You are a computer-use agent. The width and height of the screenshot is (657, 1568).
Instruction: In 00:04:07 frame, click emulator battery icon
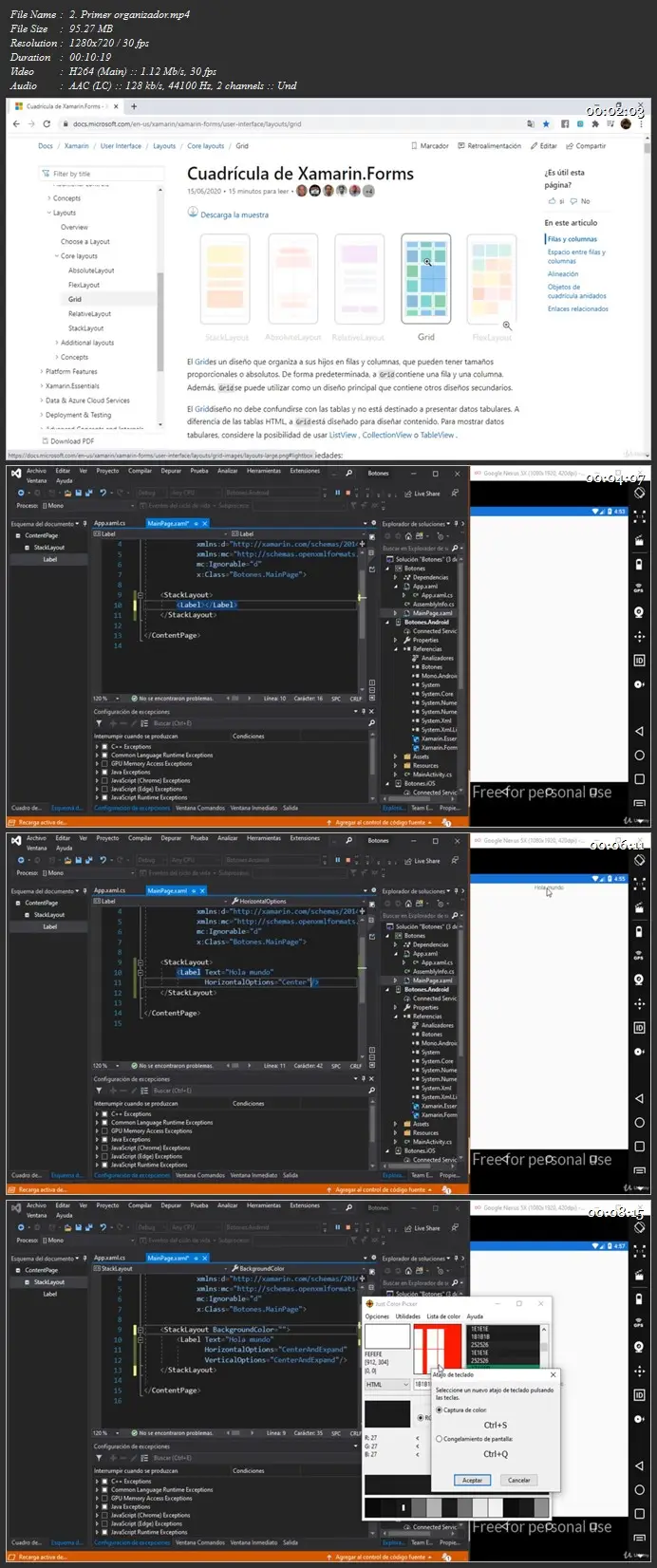coord(639,564)
